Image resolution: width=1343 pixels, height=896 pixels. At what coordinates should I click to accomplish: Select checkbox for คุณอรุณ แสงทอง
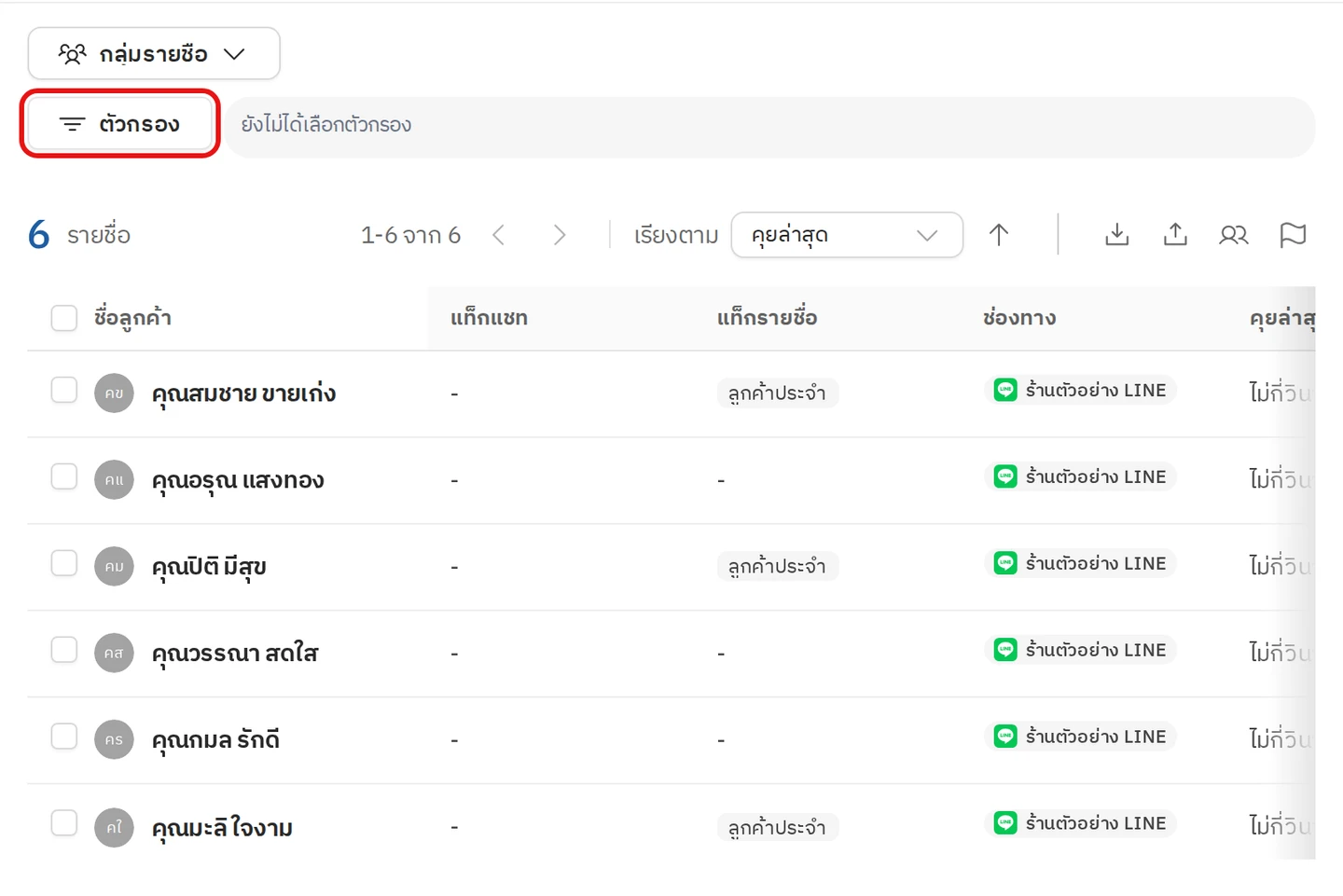[x=64, y=476]
